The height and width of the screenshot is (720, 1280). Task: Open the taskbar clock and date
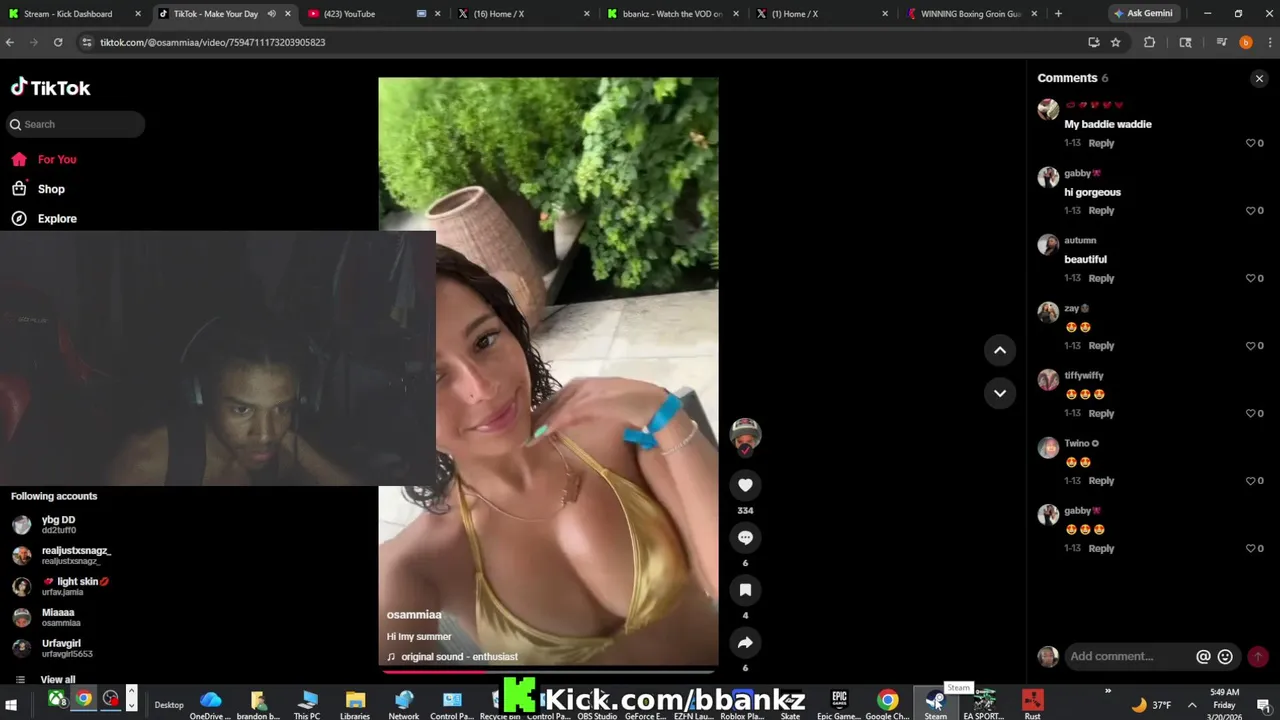pyautogui.click(x=1225, y=705)
